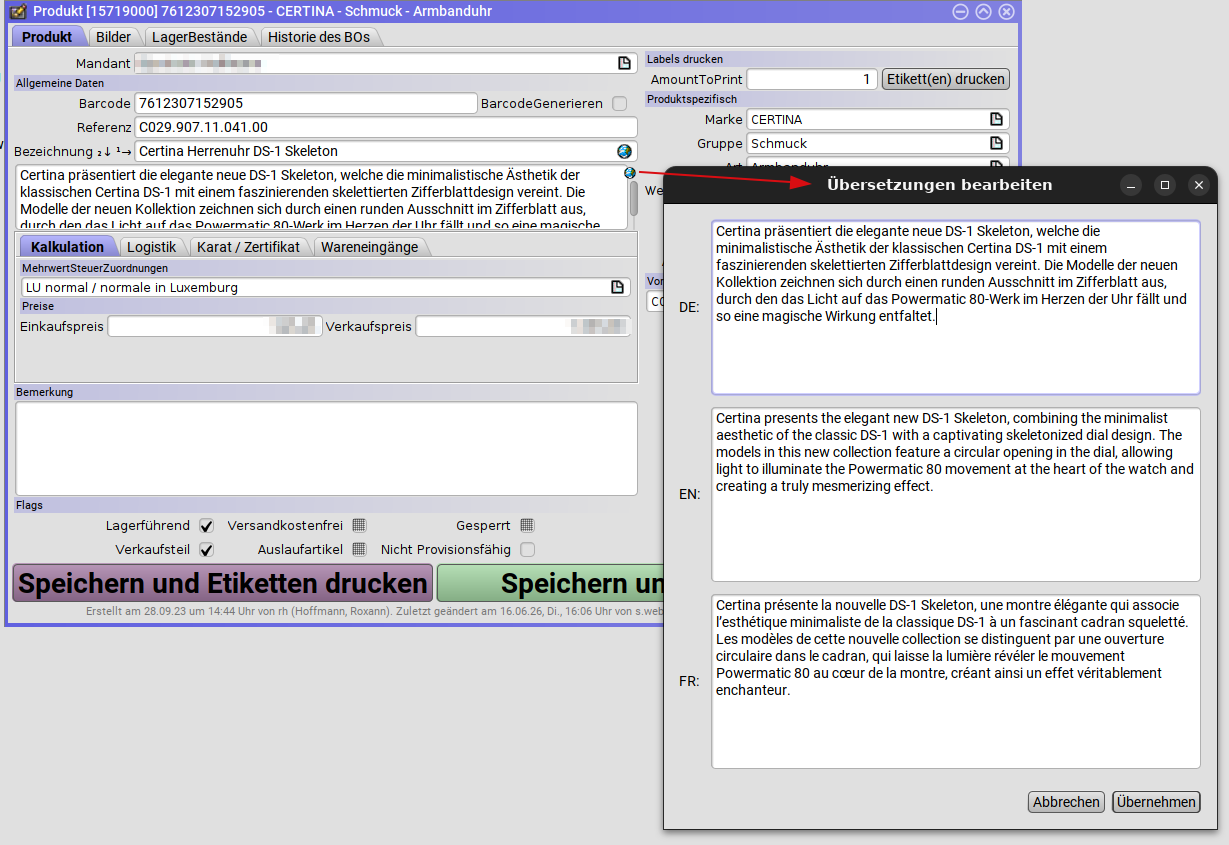Switch to the Bilder tab
This screenshot has height=845, width=1229.
[113, 37]
